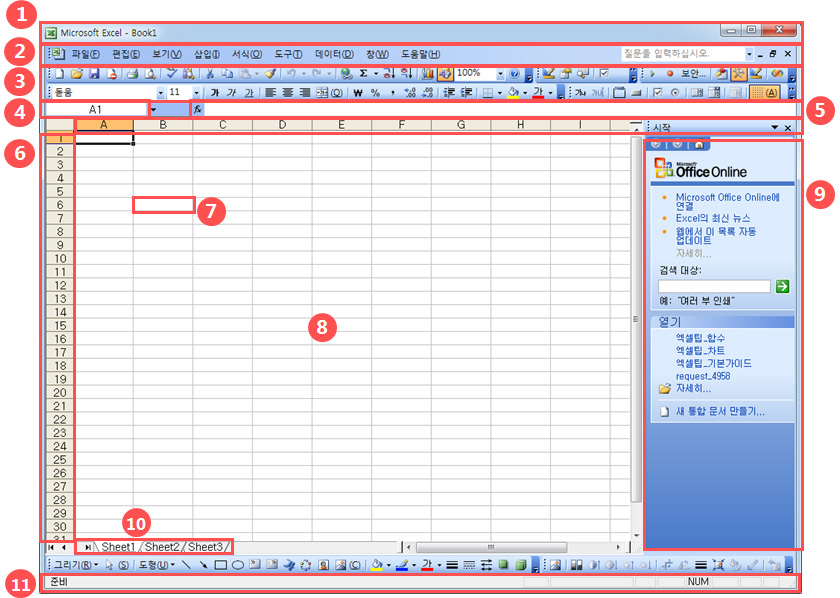Cut selection using the scissors icon
Image resolution: width=840 pixels, height=598 pixels.
click(x=210, y=74)
